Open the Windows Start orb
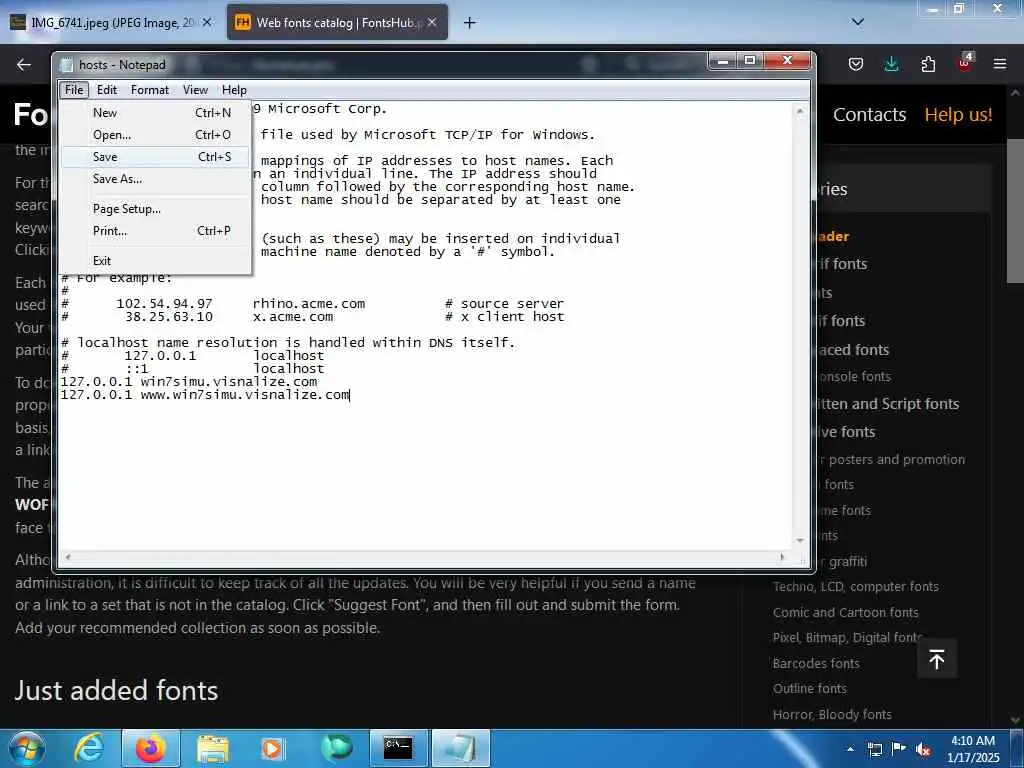Image resolution: width=1024 pixels, height=768 pixels. coord(27,748)
